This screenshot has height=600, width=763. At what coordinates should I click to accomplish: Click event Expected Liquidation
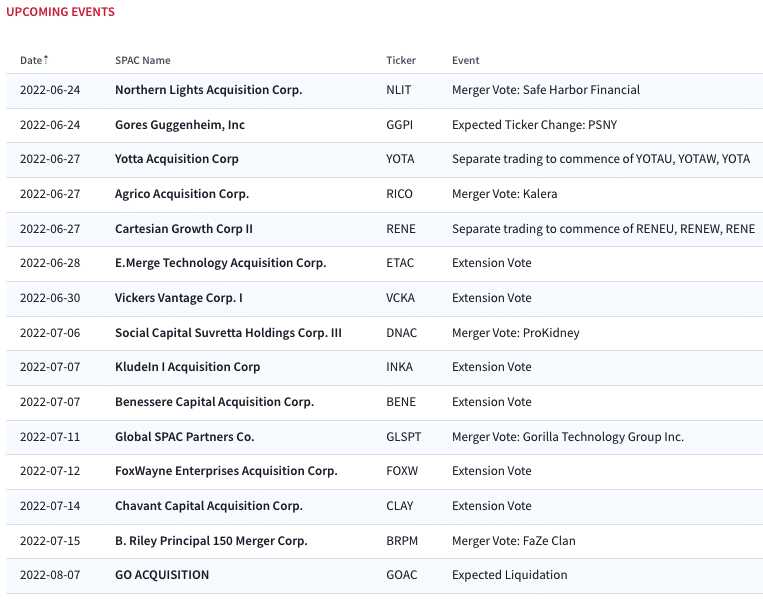[509, 575]
